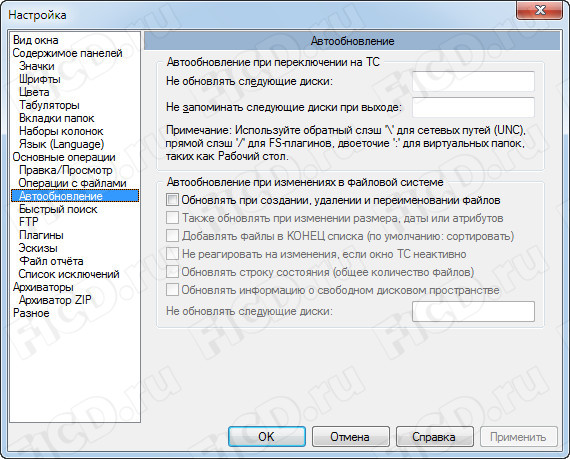Select 'Вид окна' in settings list
The width and height of the screenshot is (570, 459).
pyautogui.click(x=36, y=40)
